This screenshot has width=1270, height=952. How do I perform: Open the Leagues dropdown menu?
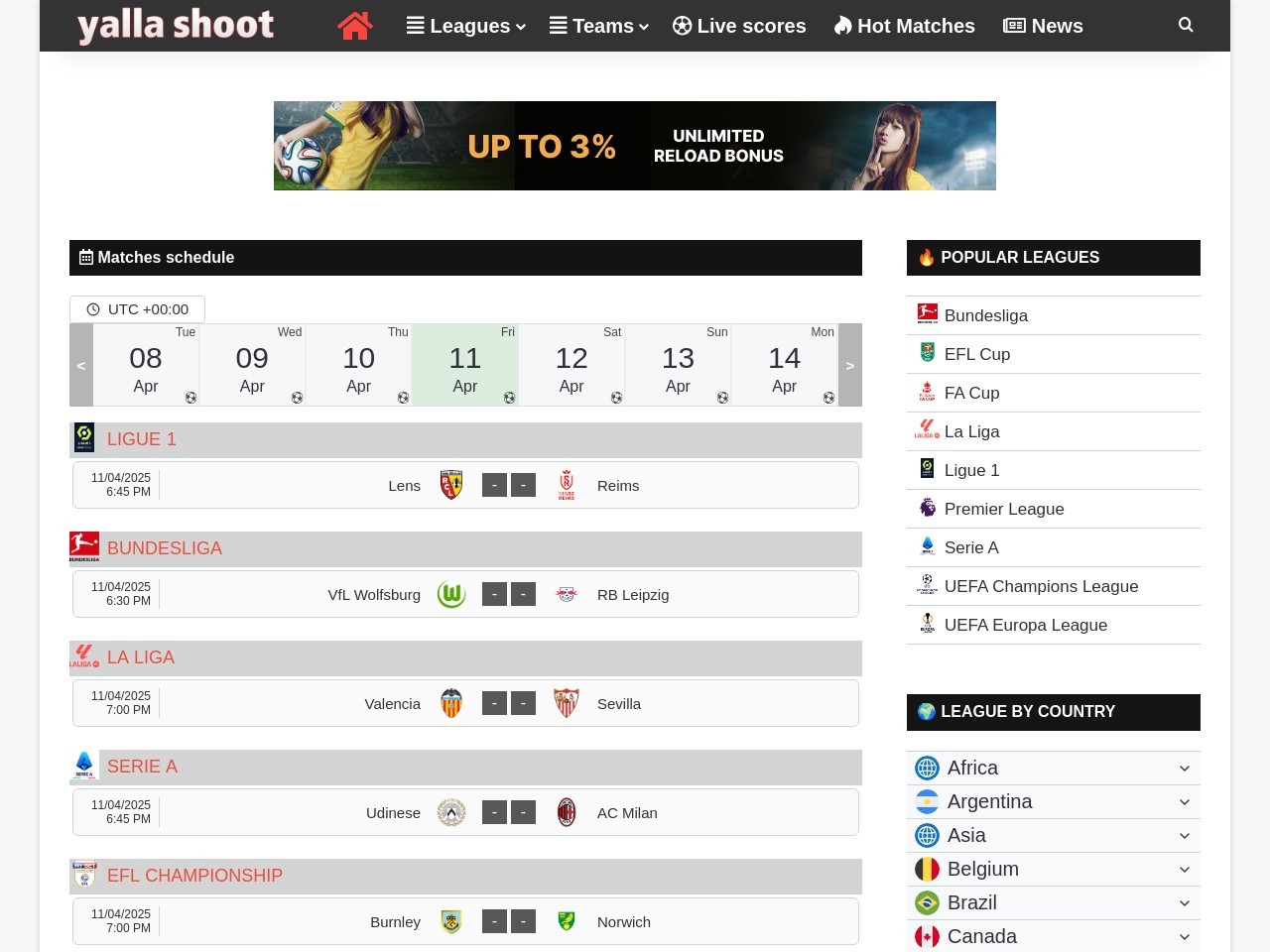tap(465, 26)
